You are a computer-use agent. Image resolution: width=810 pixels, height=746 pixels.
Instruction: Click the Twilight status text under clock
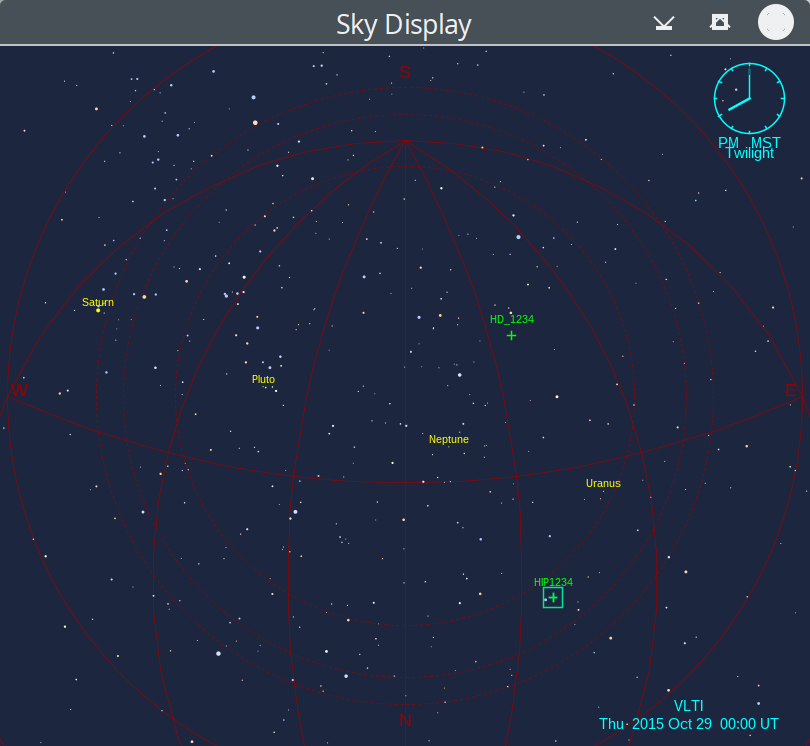[749, 154]
